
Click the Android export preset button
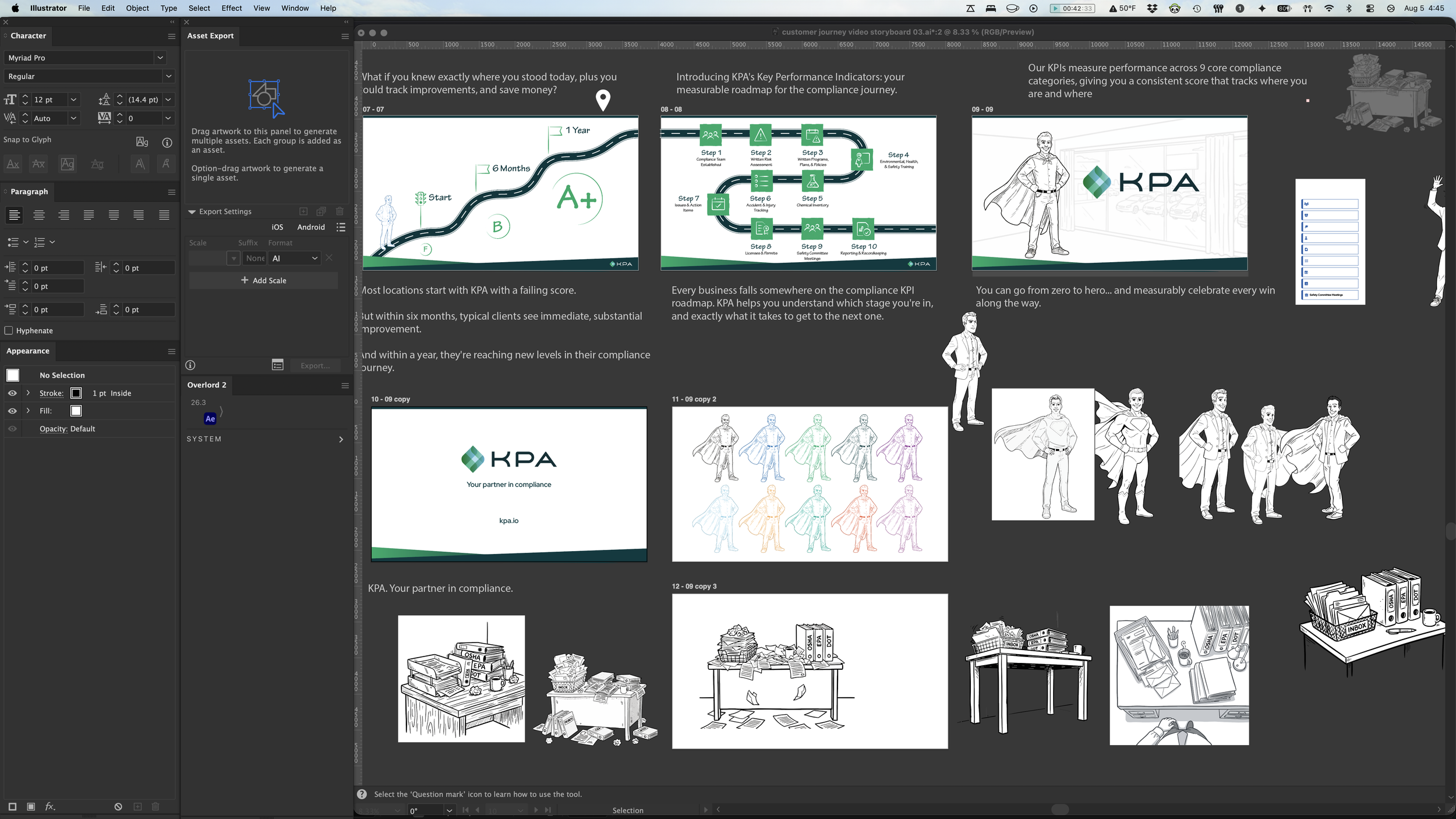point(311,227)
